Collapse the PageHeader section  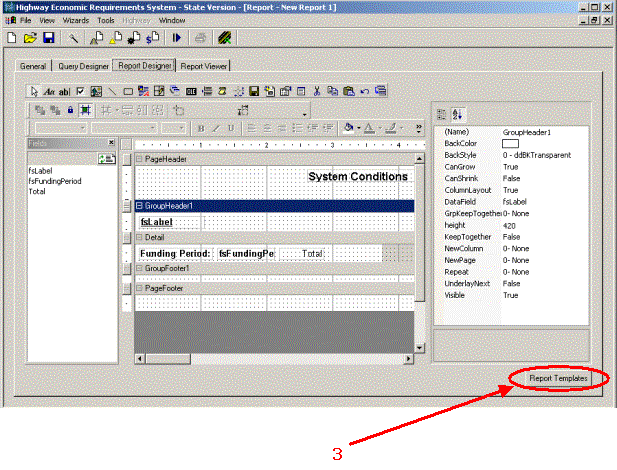pyautogui.click(x=139, y=159)
